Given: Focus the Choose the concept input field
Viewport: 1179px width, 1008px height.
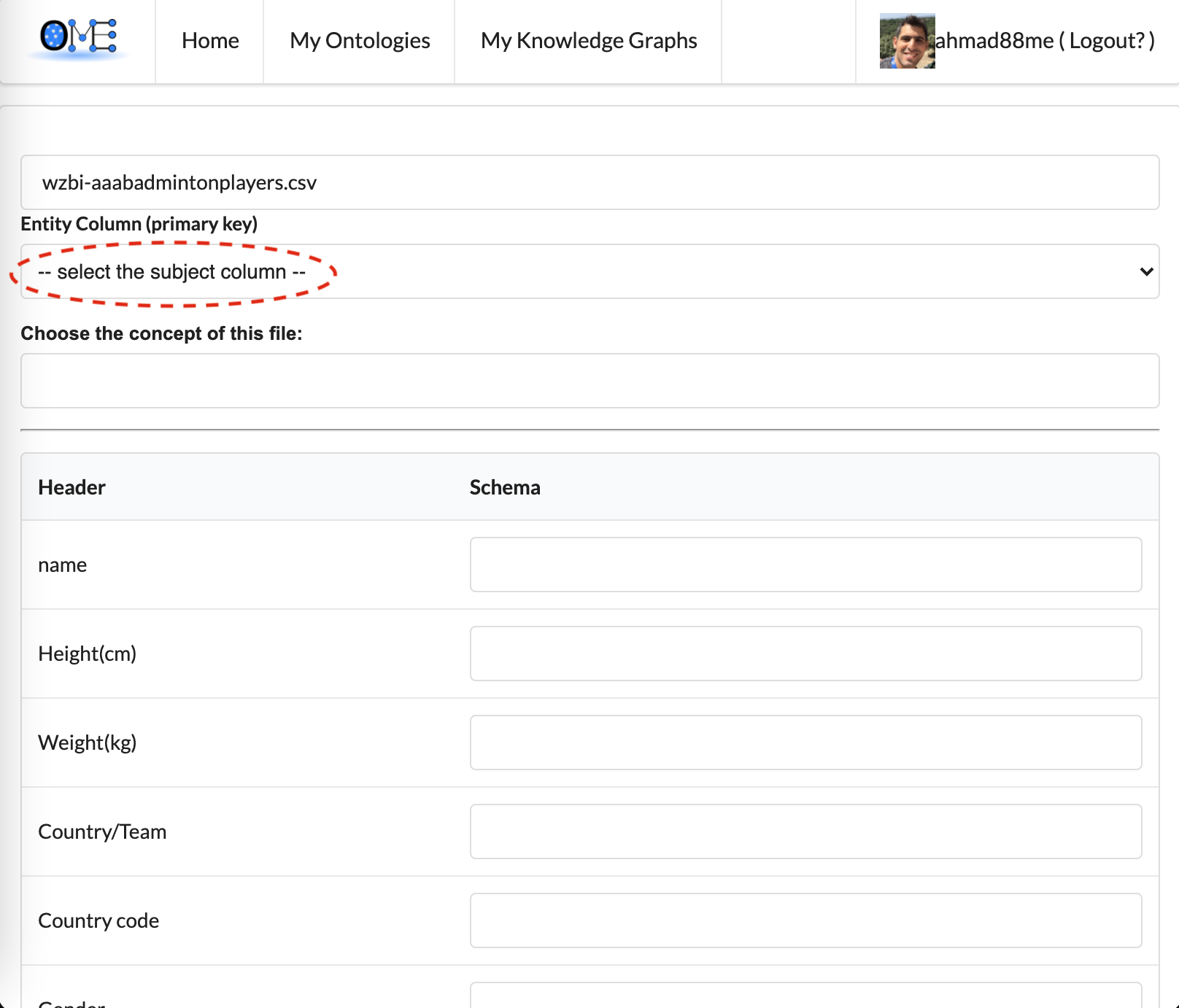Looking at the screenshot, I should click(x=589, y=381).
